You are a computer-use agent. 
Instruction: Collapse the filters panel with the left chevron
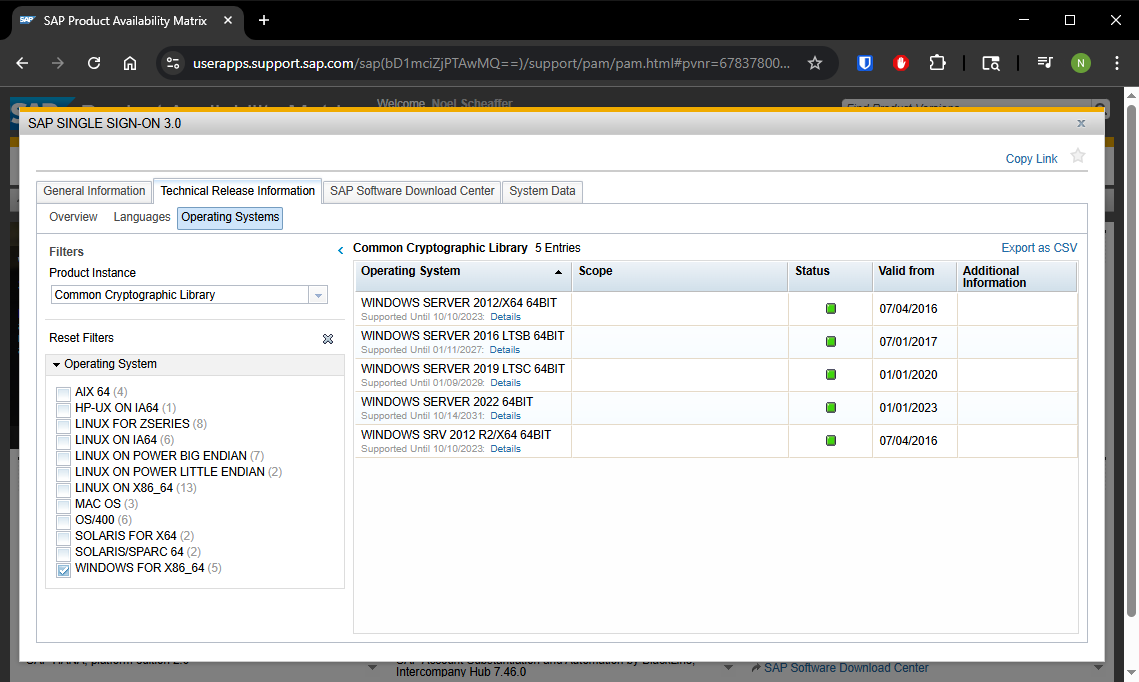[x=340, y=250]
